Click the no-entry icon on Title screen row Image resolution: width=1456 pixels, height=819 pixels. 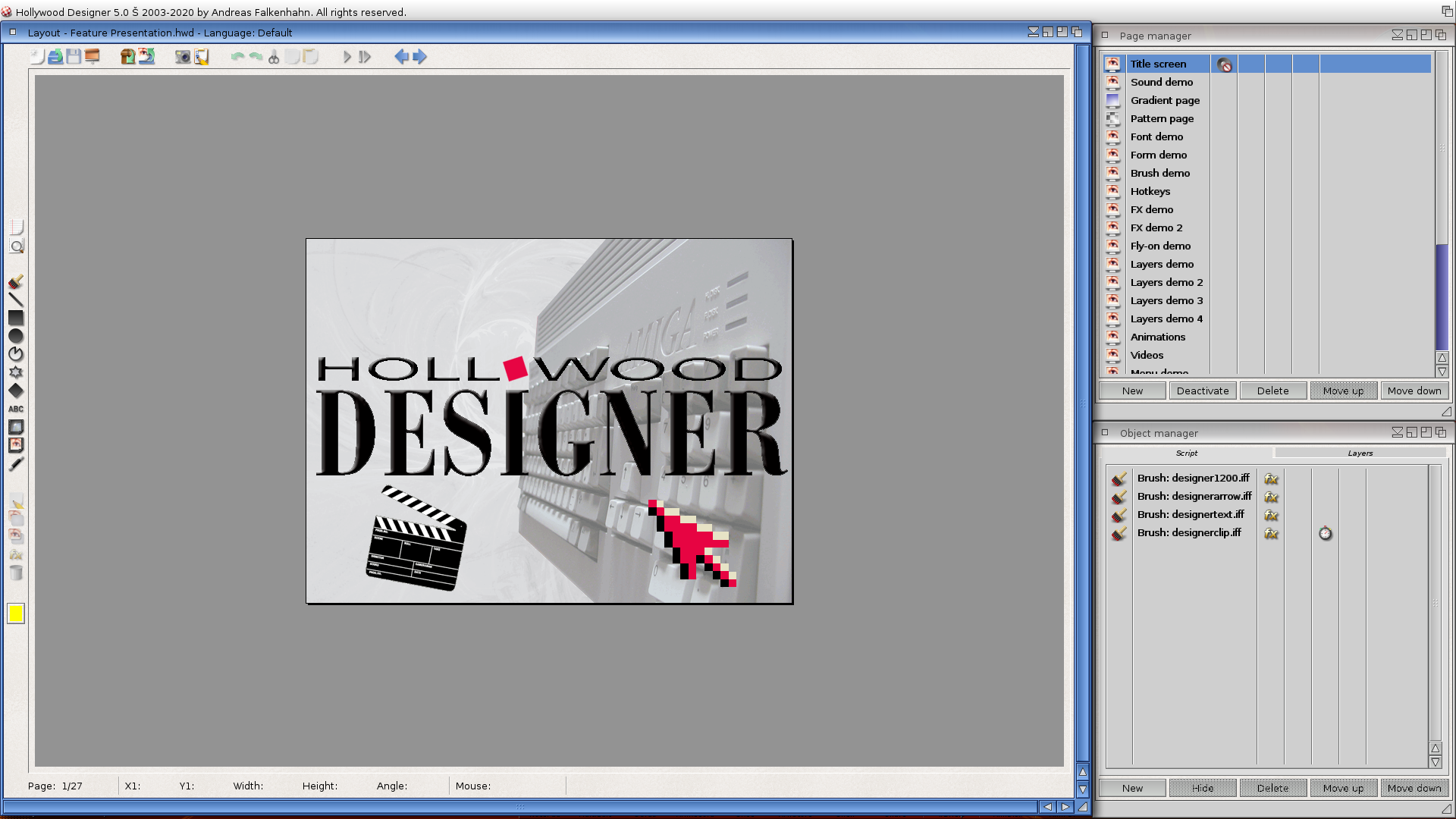click(x=1225, y=65)
